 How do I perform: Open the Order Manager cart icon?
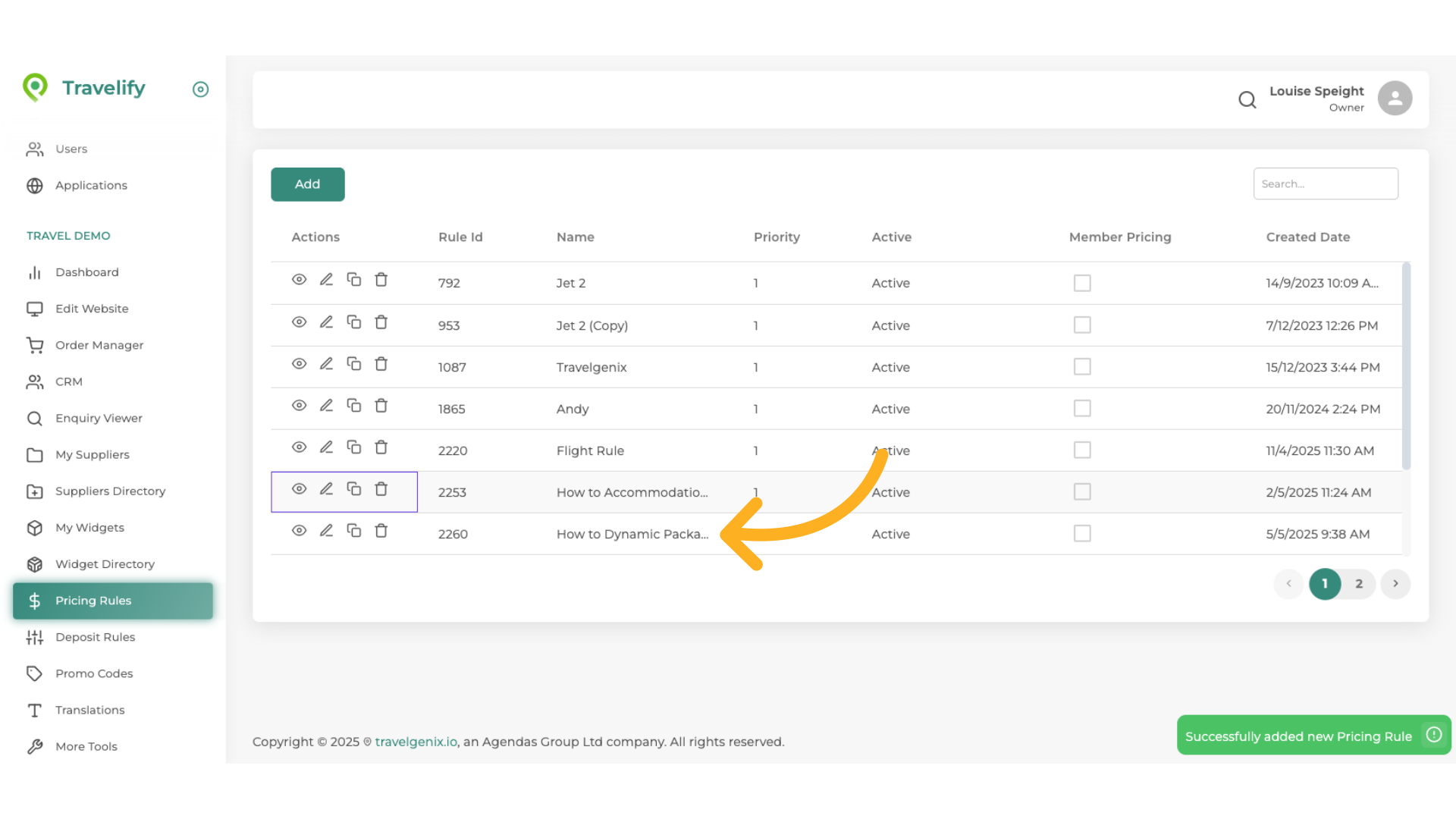[35, 345]
